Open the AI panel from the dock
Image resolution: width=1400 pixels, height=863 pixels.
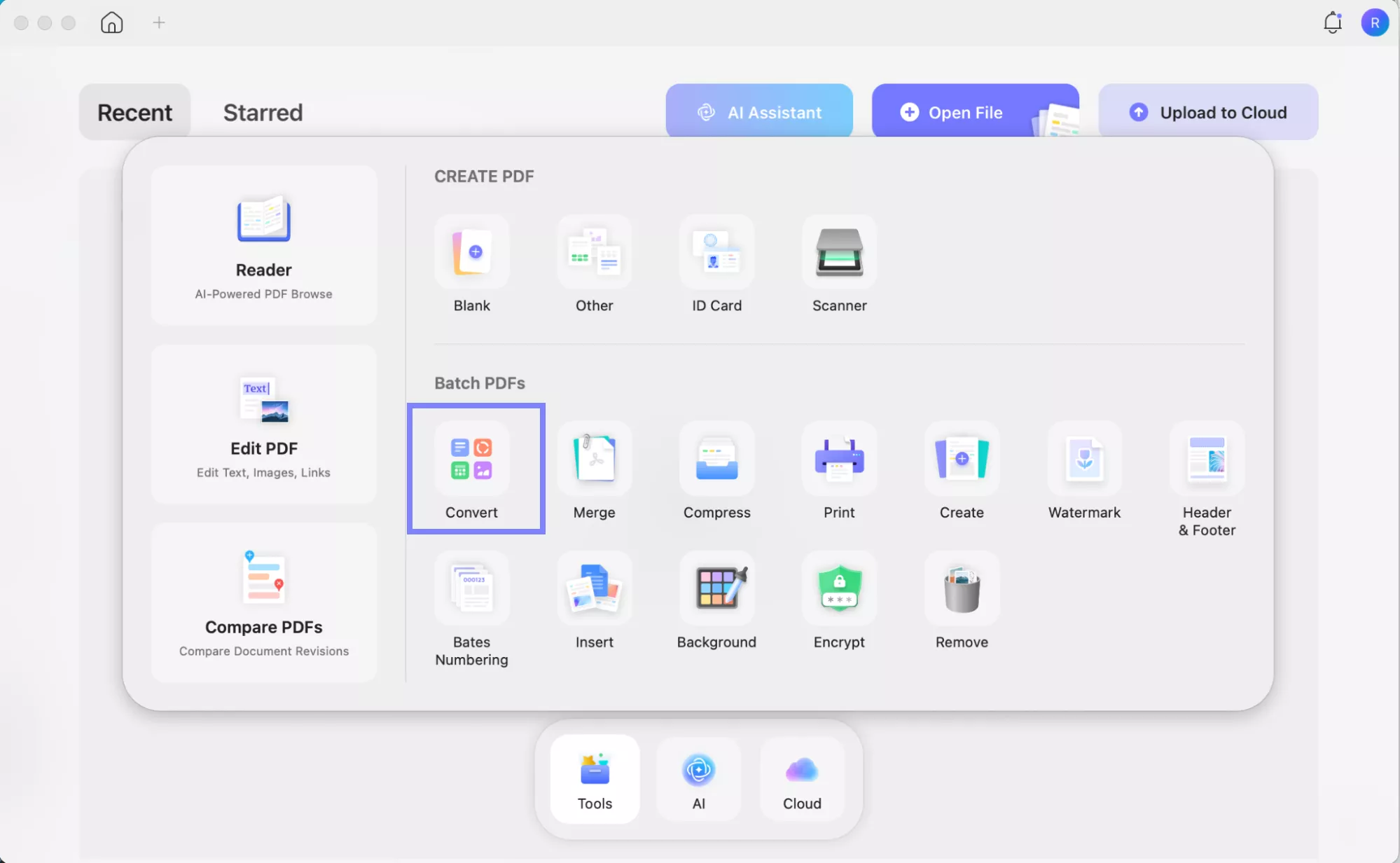coord(698,779)
